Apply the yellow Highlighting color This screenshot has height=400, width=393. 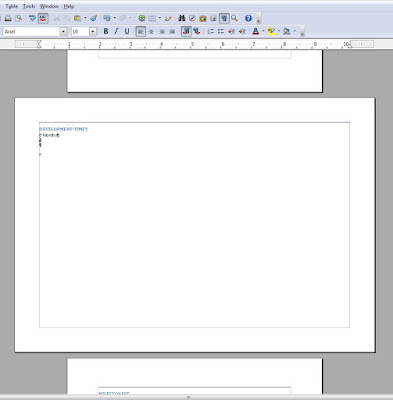tap(271, 31)
